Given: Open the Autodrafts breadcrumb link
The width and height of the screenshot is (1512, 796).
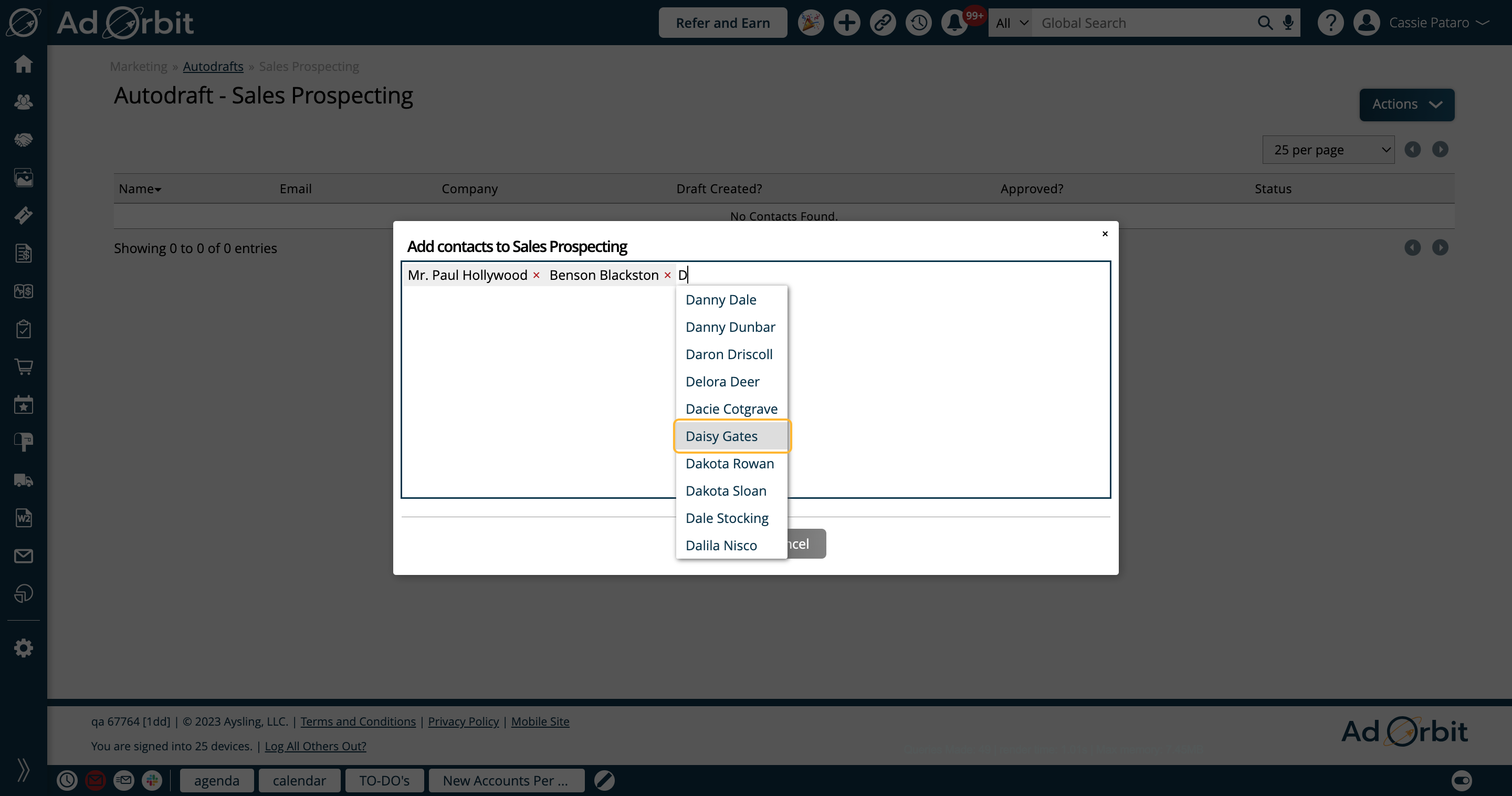Looking at the screenshot, I should tap(213, 66).
